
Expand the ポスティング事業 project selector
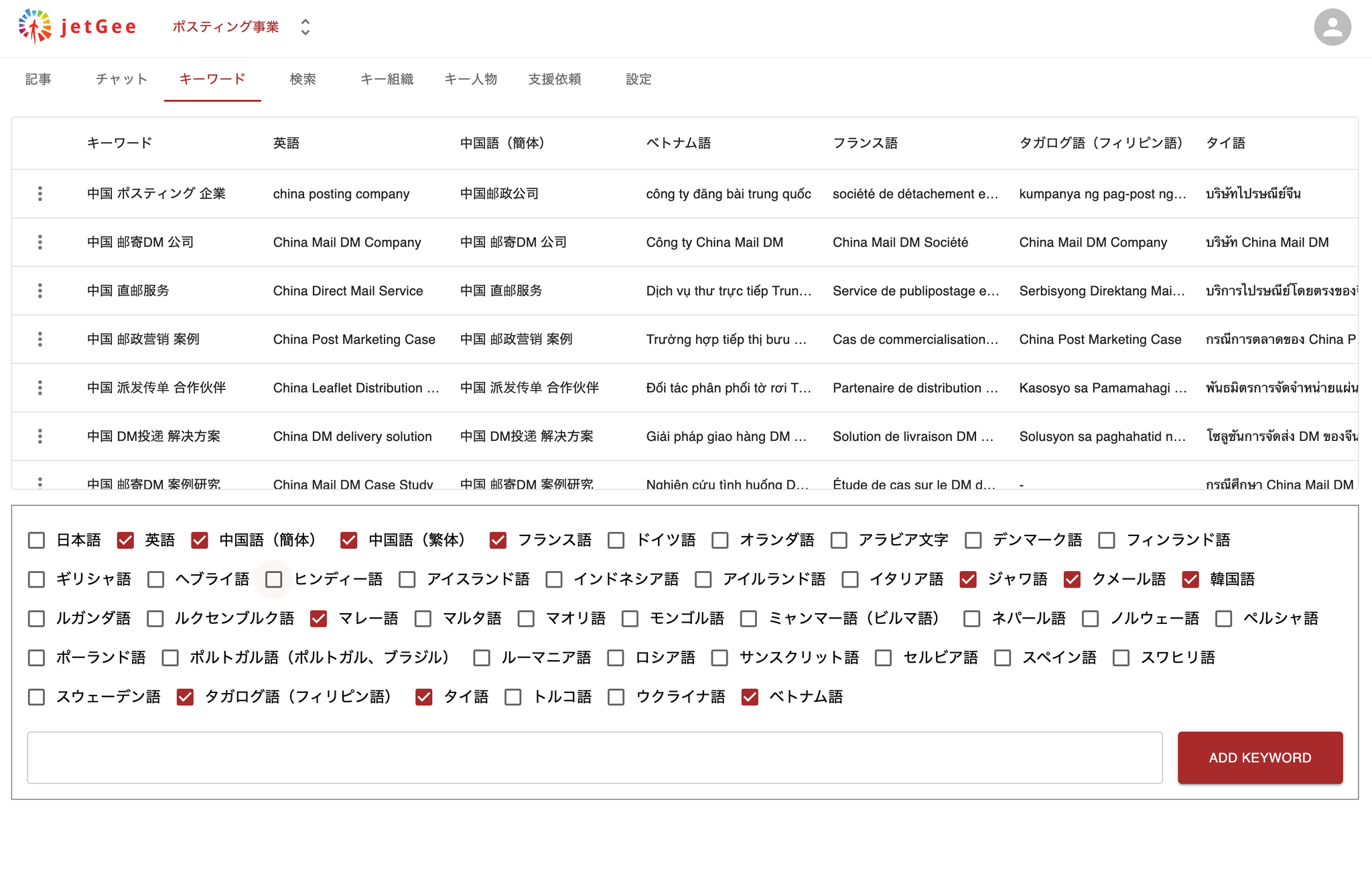pos(226,27)
